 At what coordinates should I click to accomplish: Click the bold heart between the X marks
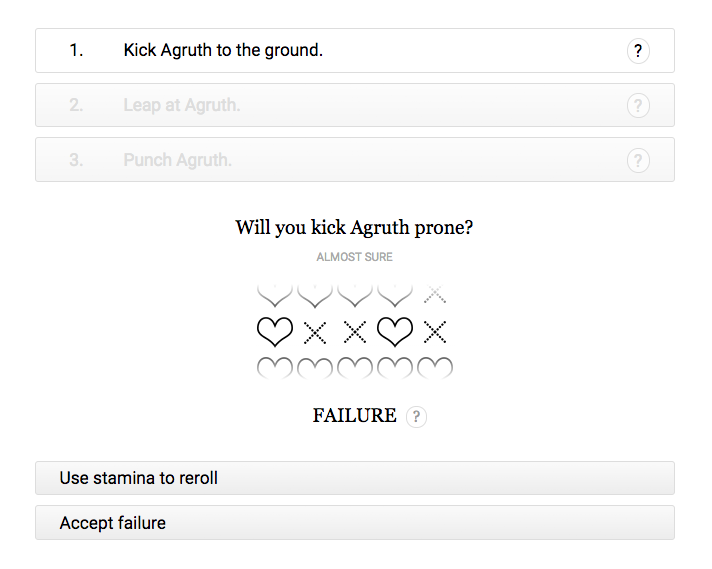pos(395,331)
